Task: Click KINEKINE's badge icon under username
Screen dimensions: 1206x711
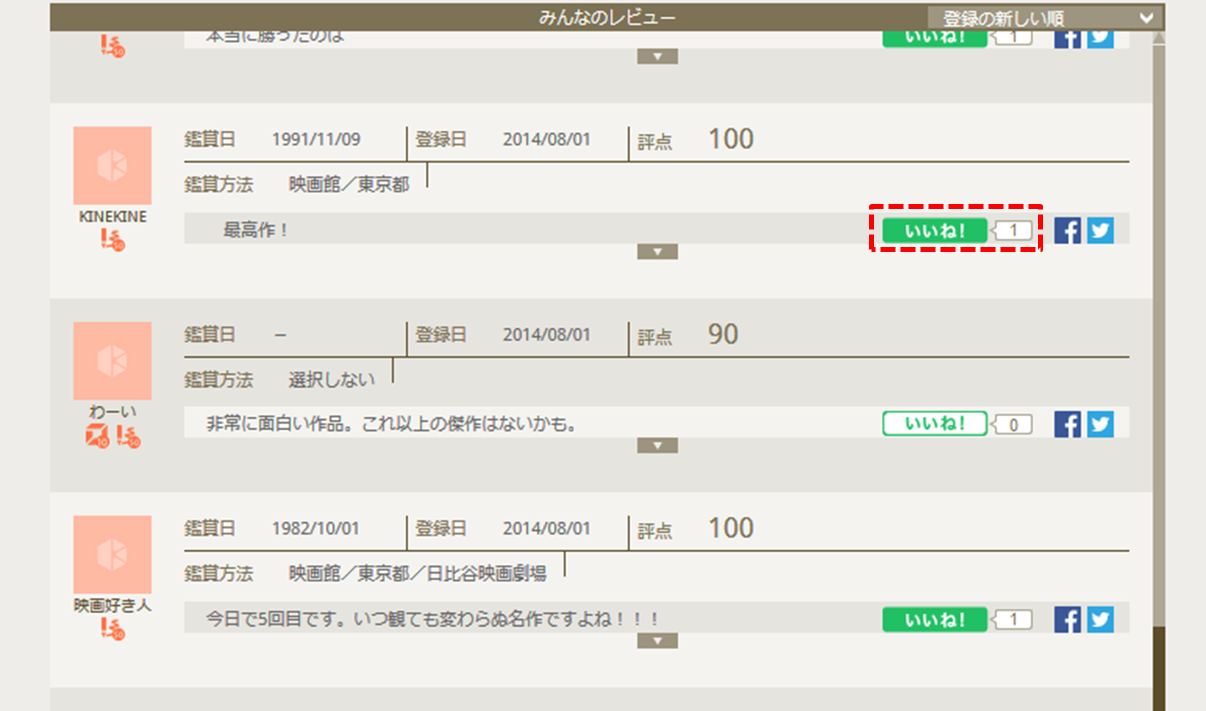Action: (x=113, y=240)
